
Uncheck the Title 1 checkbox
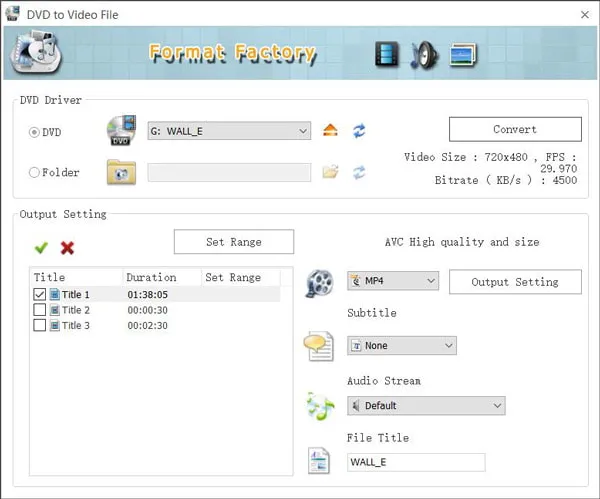(40, 295)
